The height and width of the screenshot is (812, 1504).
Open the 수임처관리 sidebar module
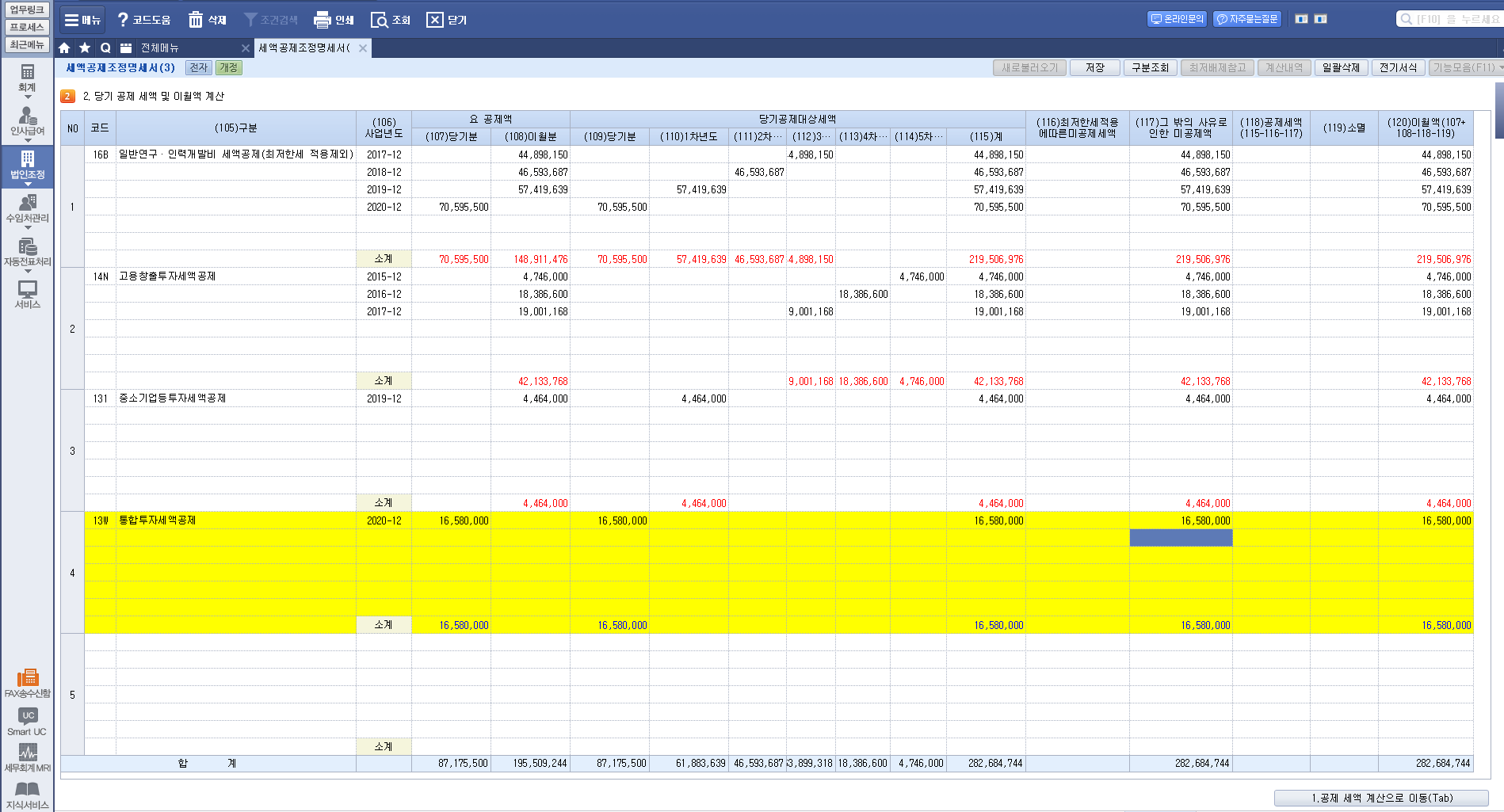[27, 210]
